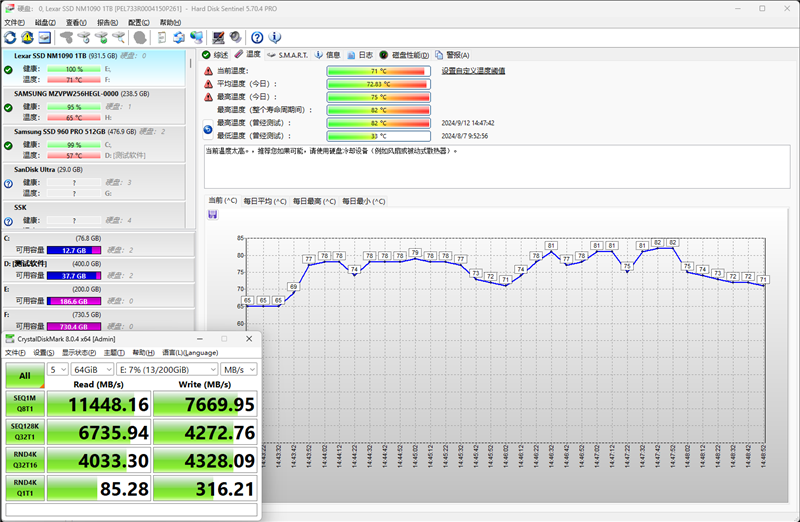Screen dimensions: 800x522
Task: Click the RND4K Q32T16 test button
Action: point(25,459)
